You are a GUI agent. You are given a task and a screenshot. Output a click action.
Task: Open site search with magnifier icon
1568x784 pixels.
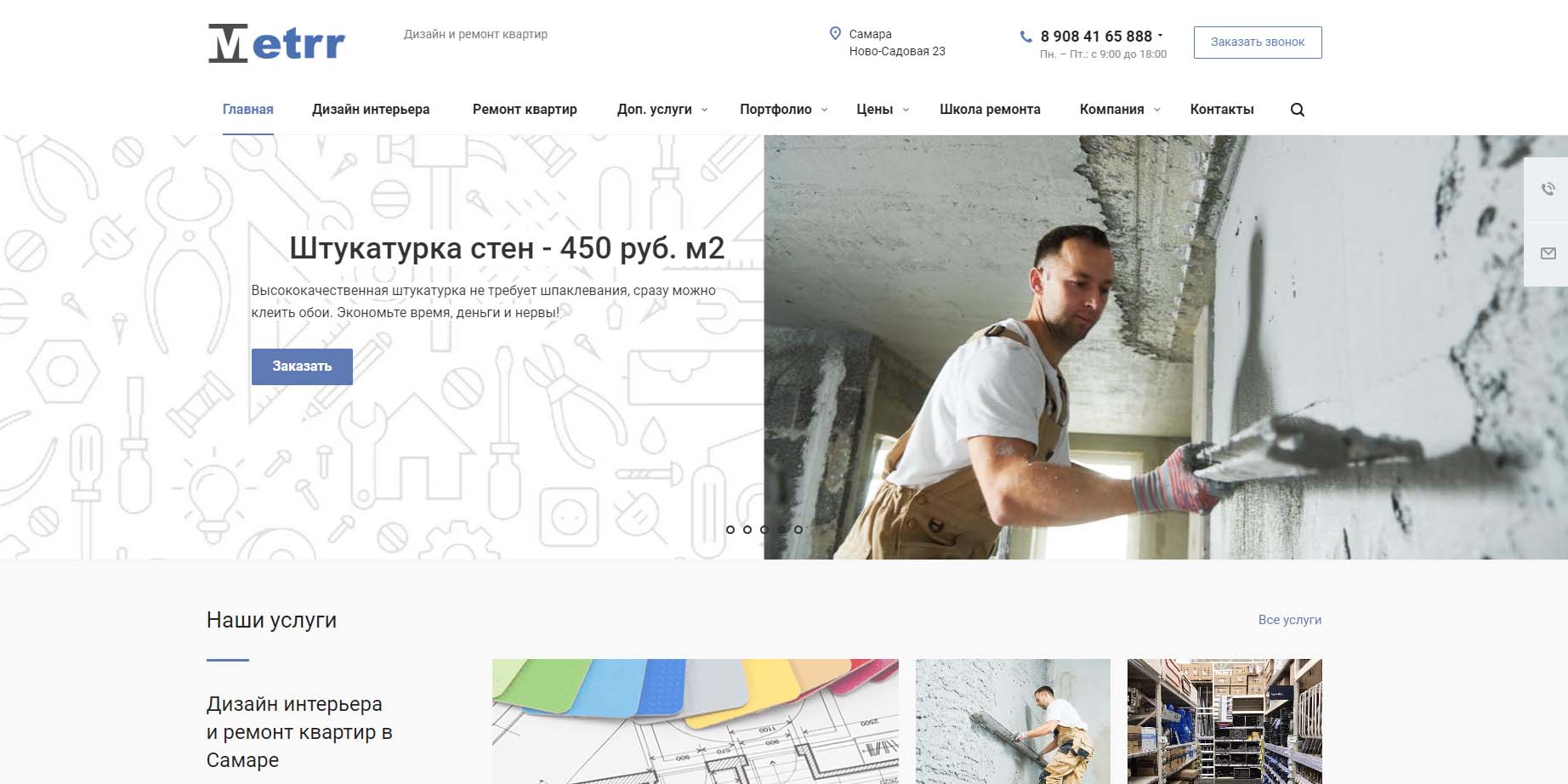[1297, 110]
